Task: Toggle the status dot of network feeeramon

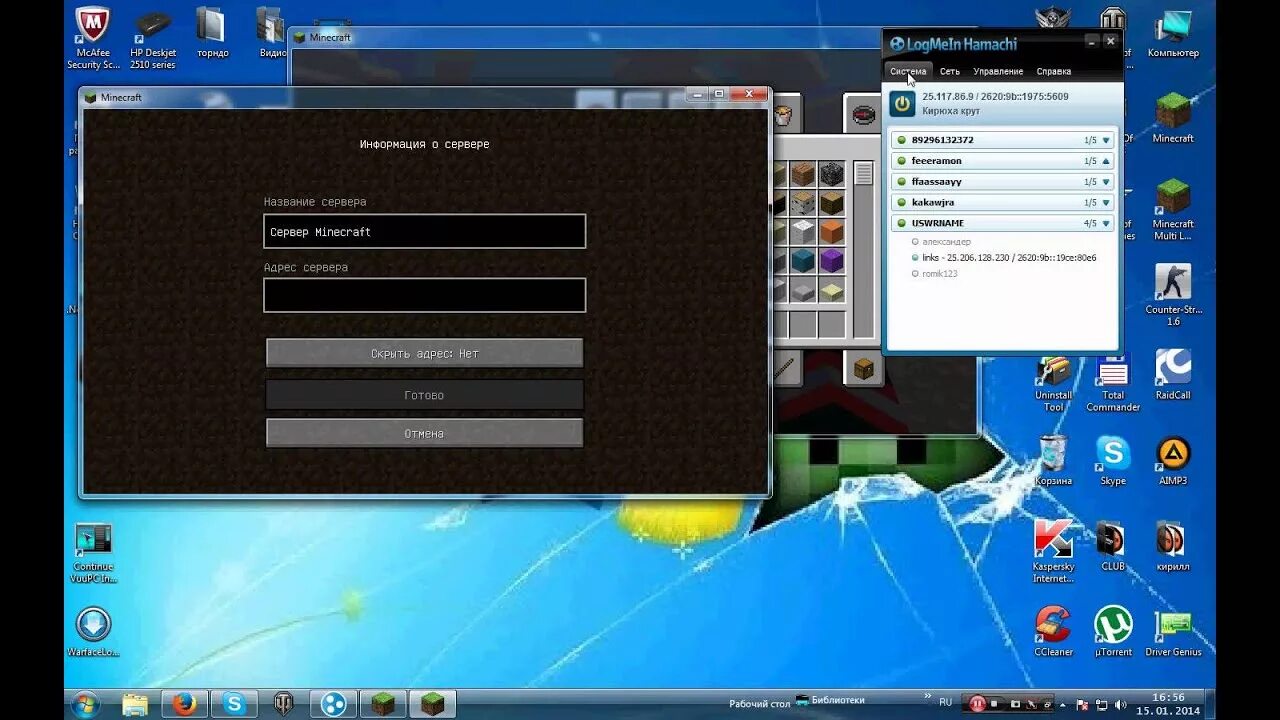Action: (901, 161)
